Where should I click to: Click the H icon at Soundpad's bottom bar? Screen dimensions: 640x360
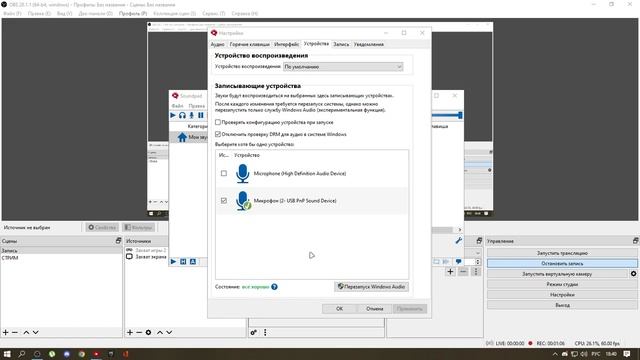click(x=183, y=261)
